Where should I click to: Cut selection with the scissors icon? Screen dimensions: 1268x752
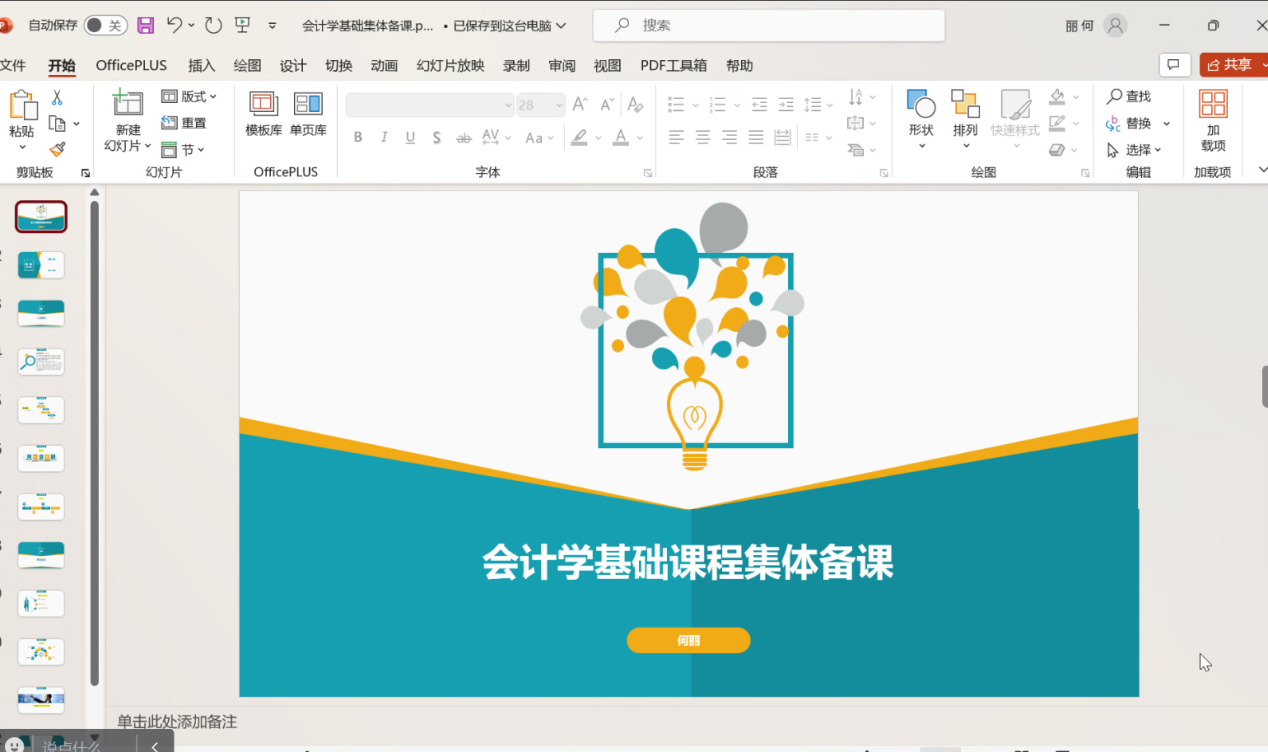click(57, 98)
